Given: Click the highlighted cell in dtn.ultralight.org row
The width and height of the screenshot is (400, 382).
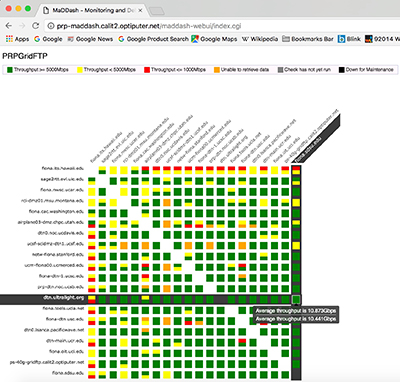Looking at the screenshot, I should point(296,299).
